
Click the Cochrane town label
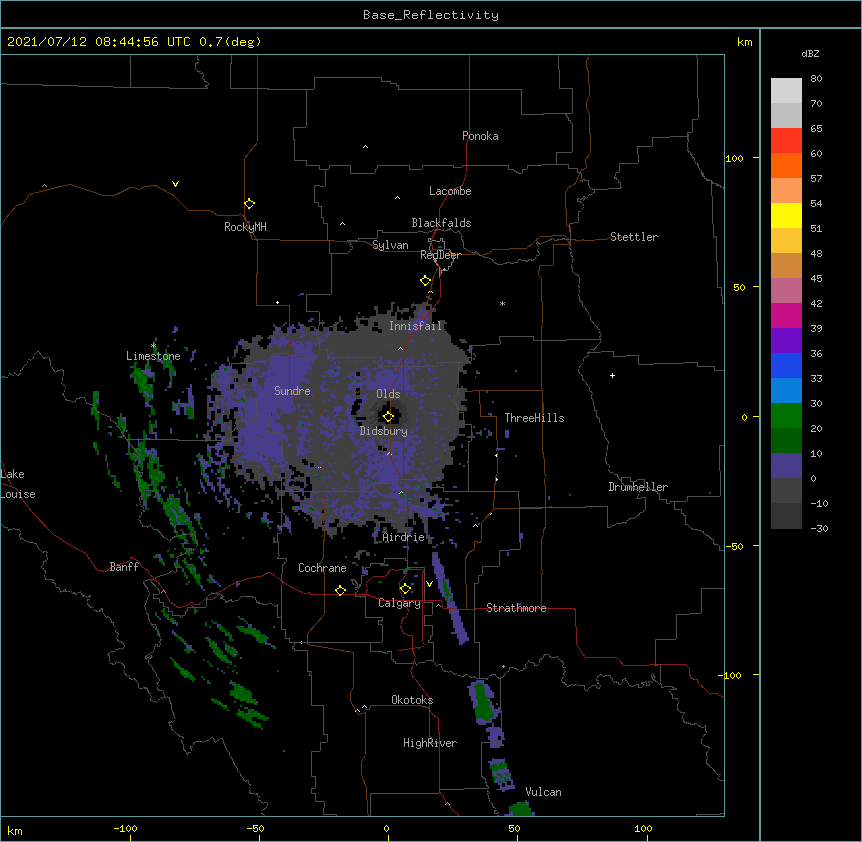[x=322, y=568]
